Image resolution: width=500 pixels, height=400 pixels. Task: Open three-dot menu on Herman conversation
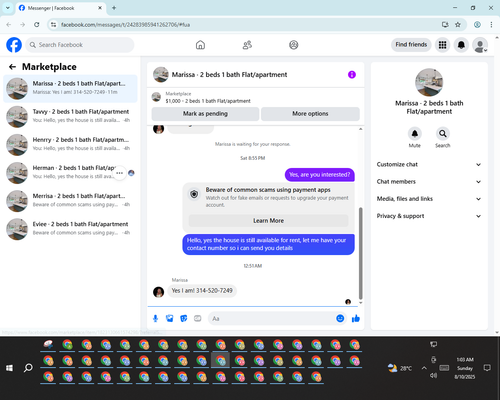(120, 173)
